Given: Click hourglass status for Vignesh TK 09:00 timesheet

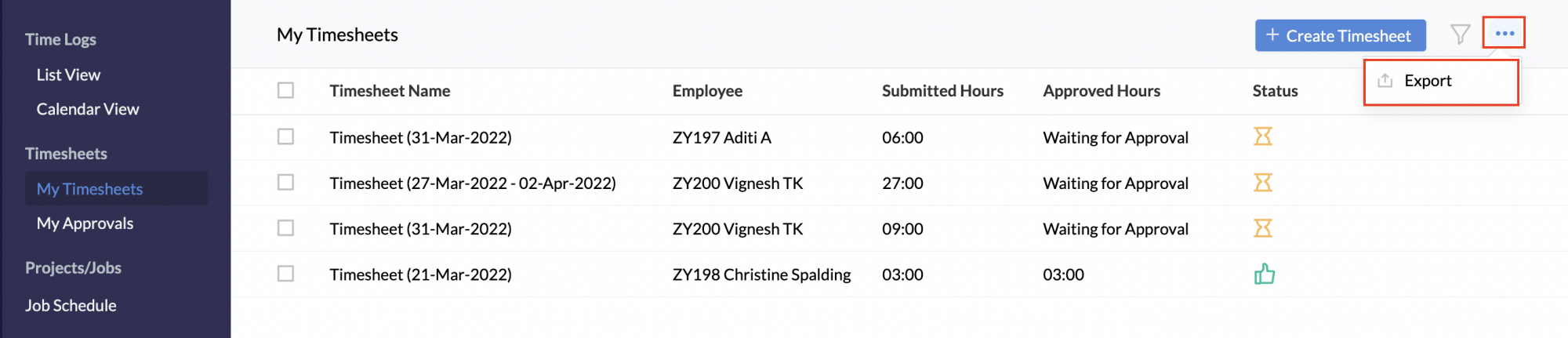Looking at the screenshot, I should pos(1262,228).
